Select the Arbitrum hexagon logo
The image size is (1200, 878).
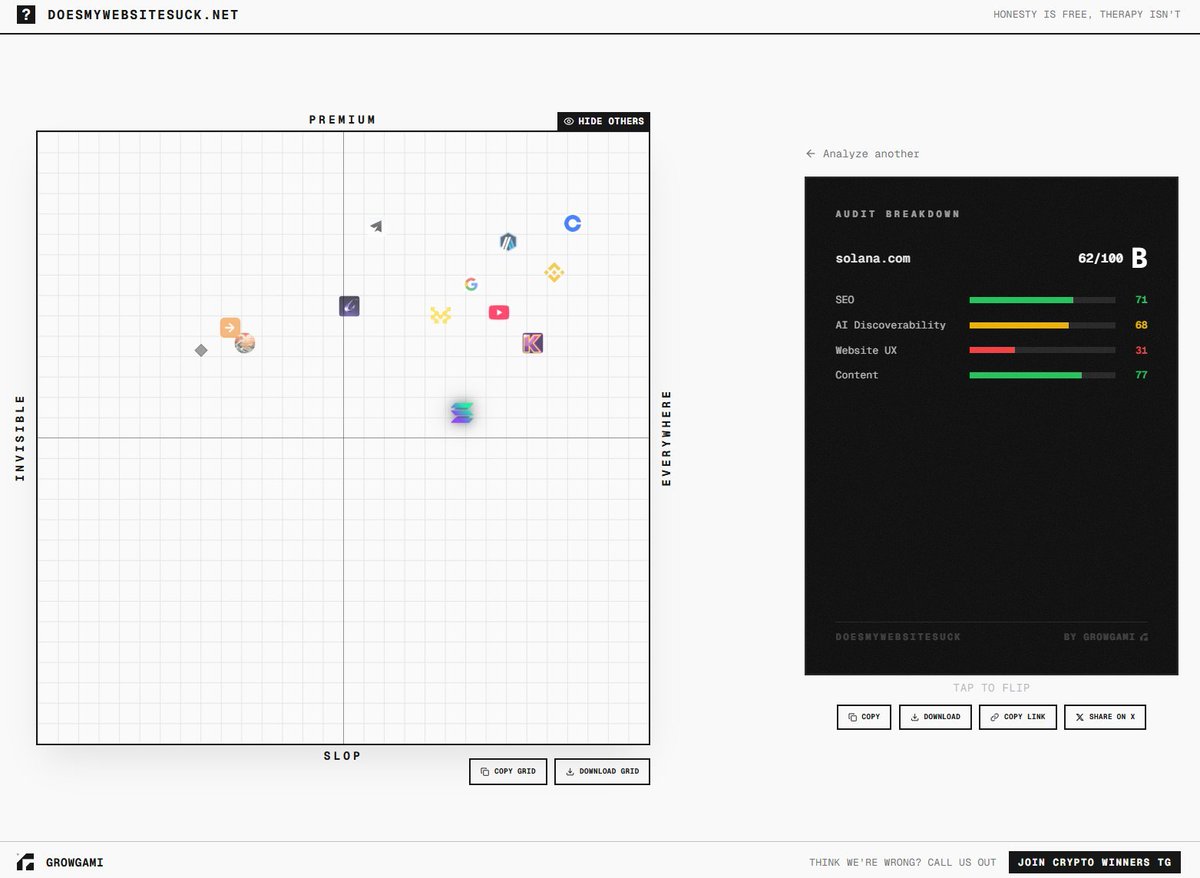508,241
